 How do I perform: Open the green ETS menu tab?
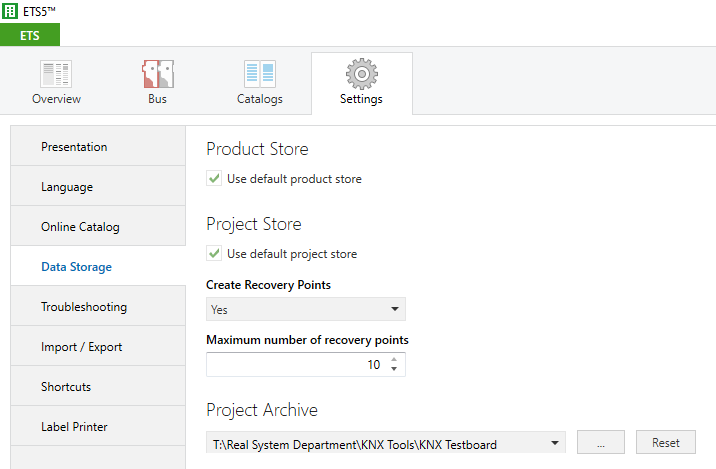pos(30,35)
